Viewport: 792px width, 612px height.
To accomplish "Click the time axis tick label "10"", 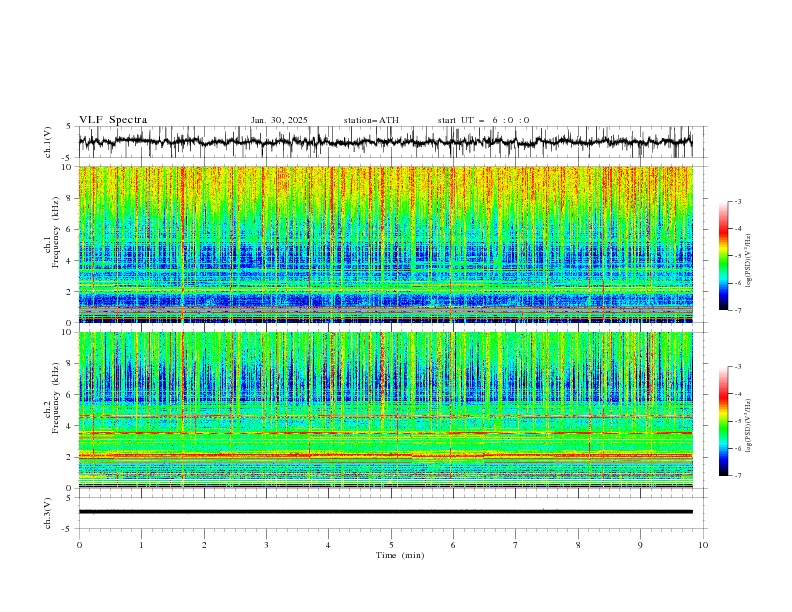I will point(703,545).
